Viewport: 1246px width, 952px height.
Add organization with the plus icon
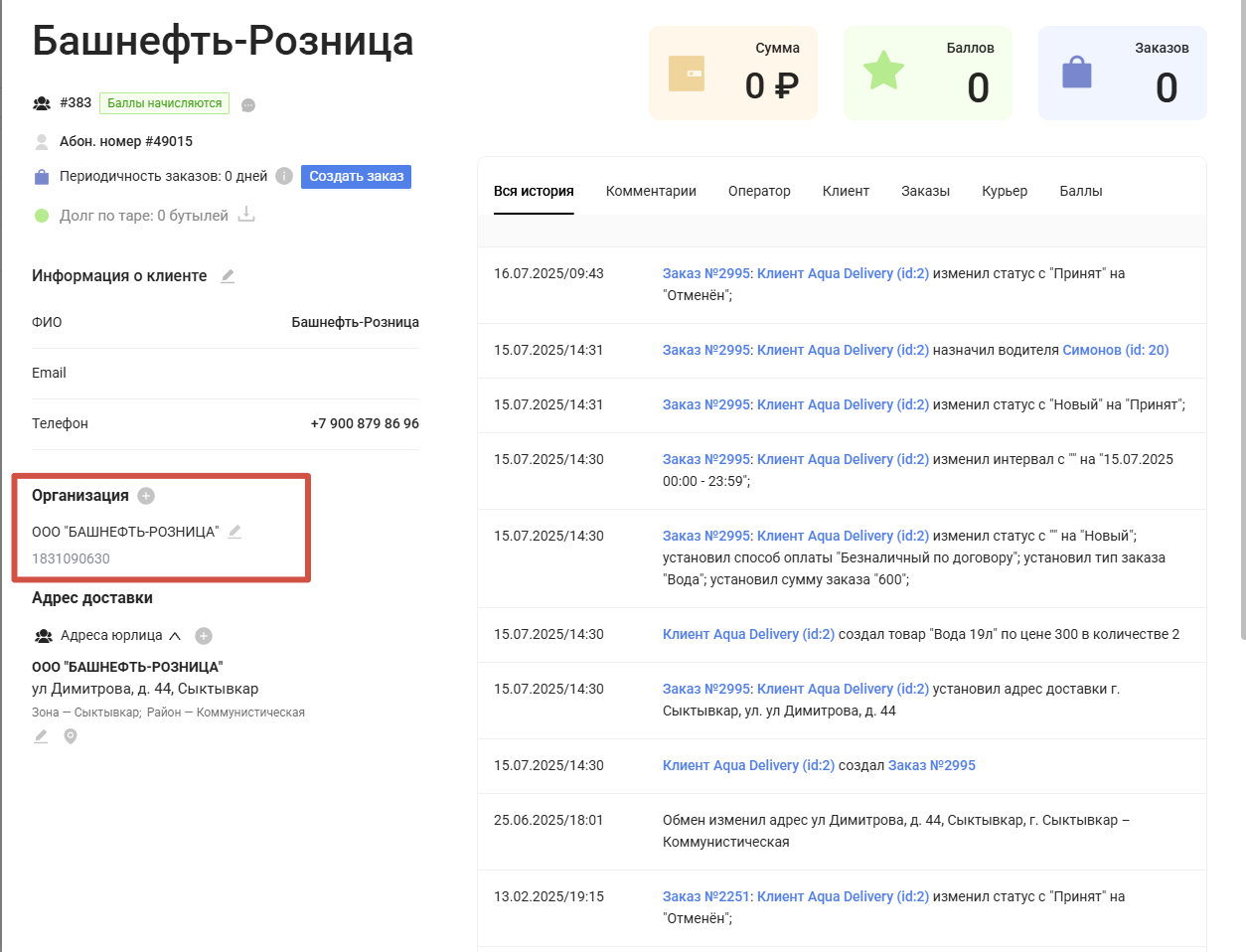146,496
